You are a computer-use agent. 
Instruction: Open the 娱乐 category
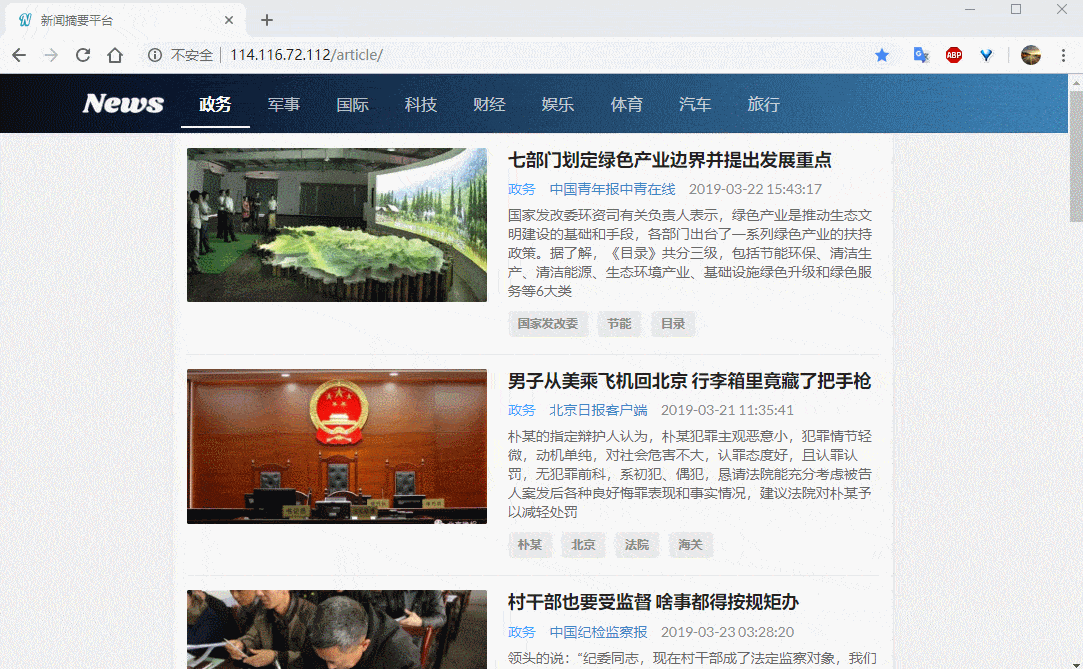click(x=557, y=104)
